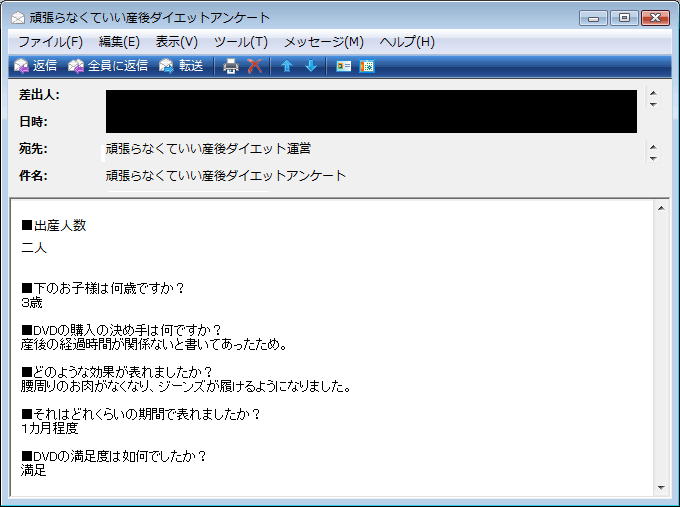Screen dimensions: 680x507
Task: Delete the message with red X icon
Action: click(255, 66)
